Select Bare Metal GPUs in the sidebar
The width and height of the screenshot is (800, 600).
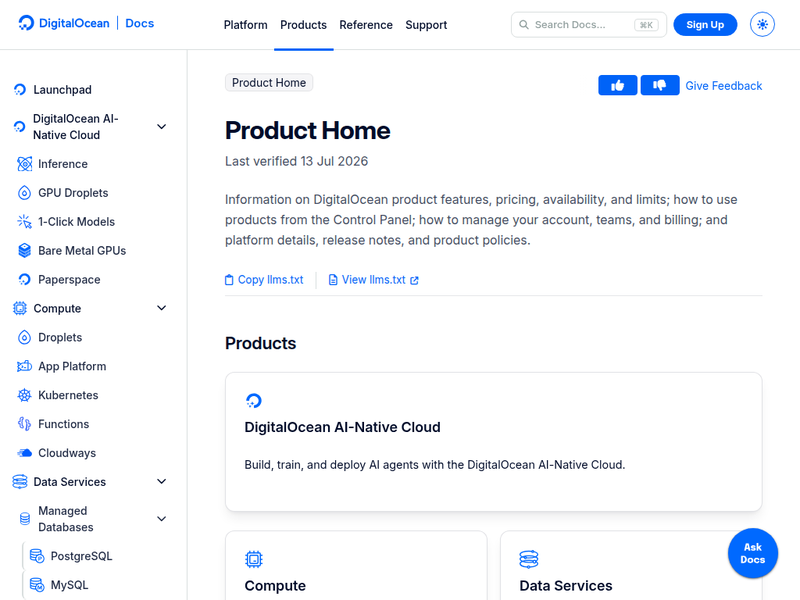(82, 251)
